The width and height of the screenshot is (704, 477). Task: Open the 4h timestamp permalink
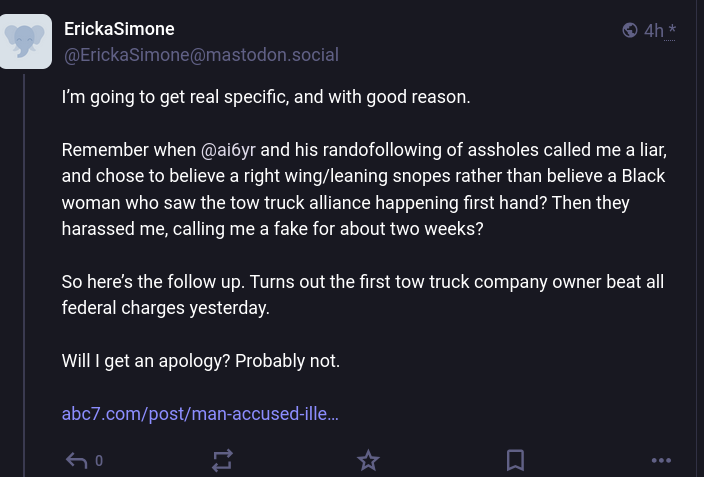(653, 31)
